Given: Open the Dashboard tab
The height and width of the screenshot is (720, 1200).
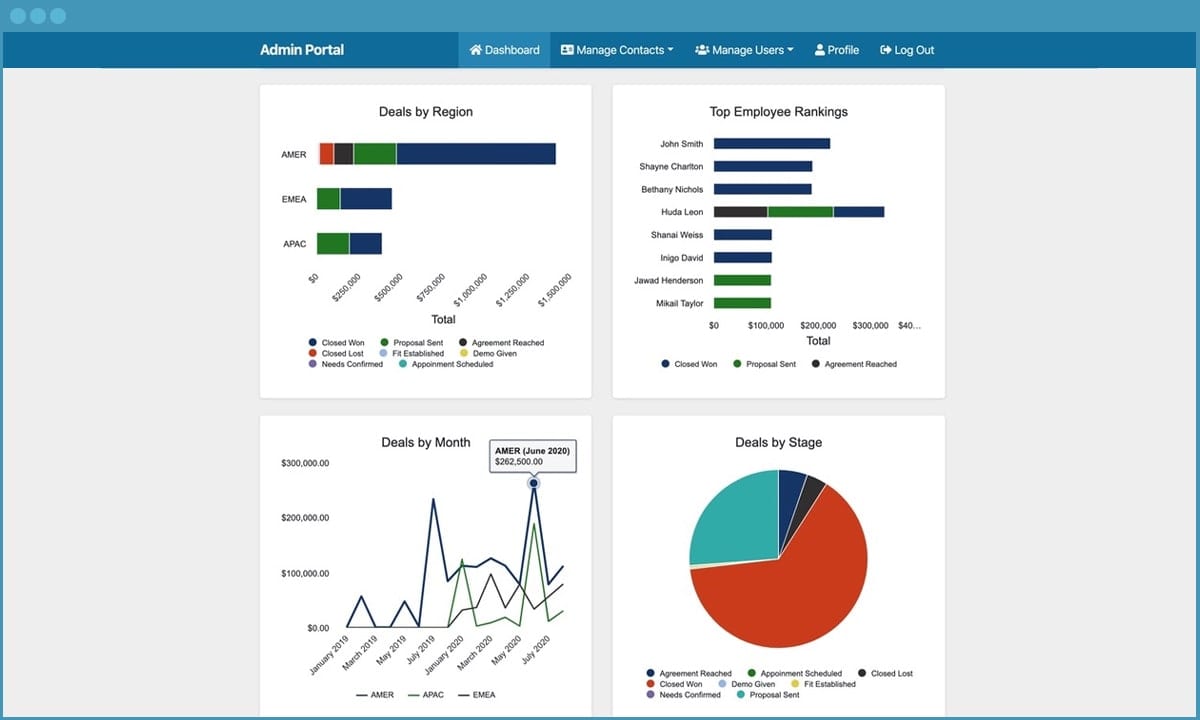Looking at the screenshot, I should (x=504, y=50).
